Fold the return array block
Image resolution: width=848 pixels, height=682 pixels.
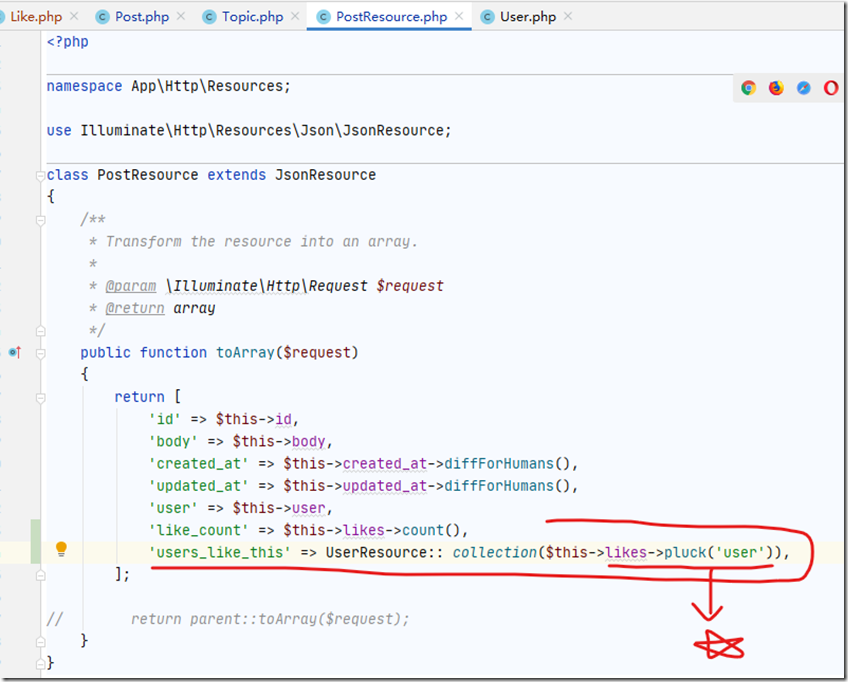pos(41,398)
